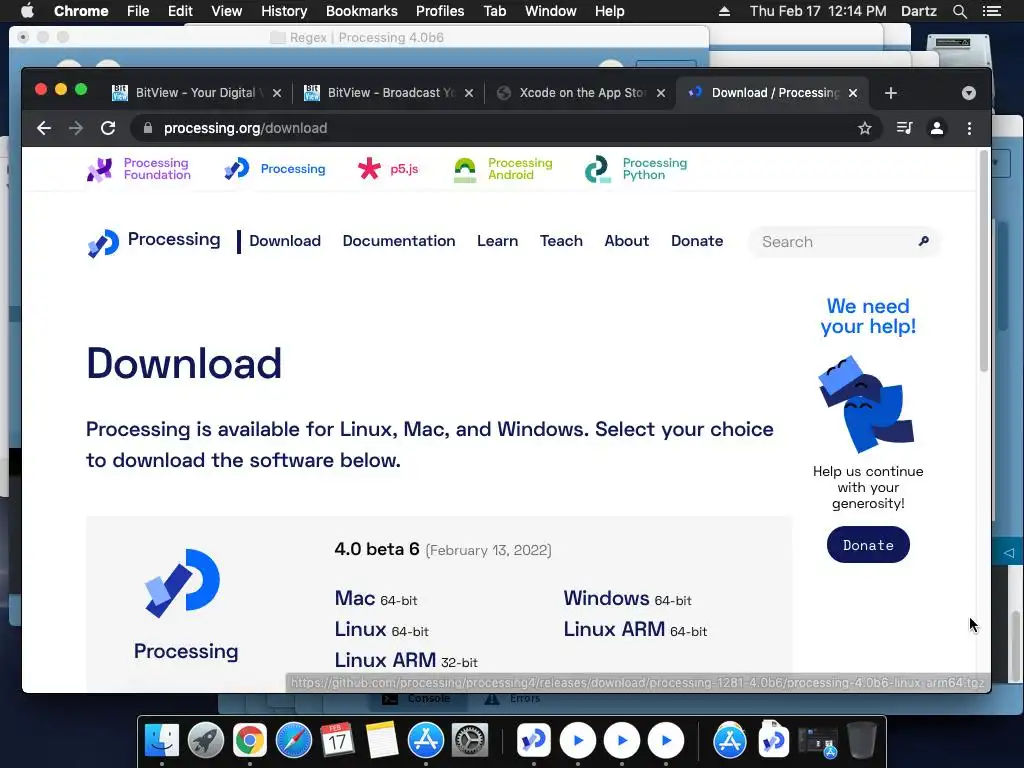Open the About nav item
This screenshot has width=1024, height=768.
(x=627, y=241)
